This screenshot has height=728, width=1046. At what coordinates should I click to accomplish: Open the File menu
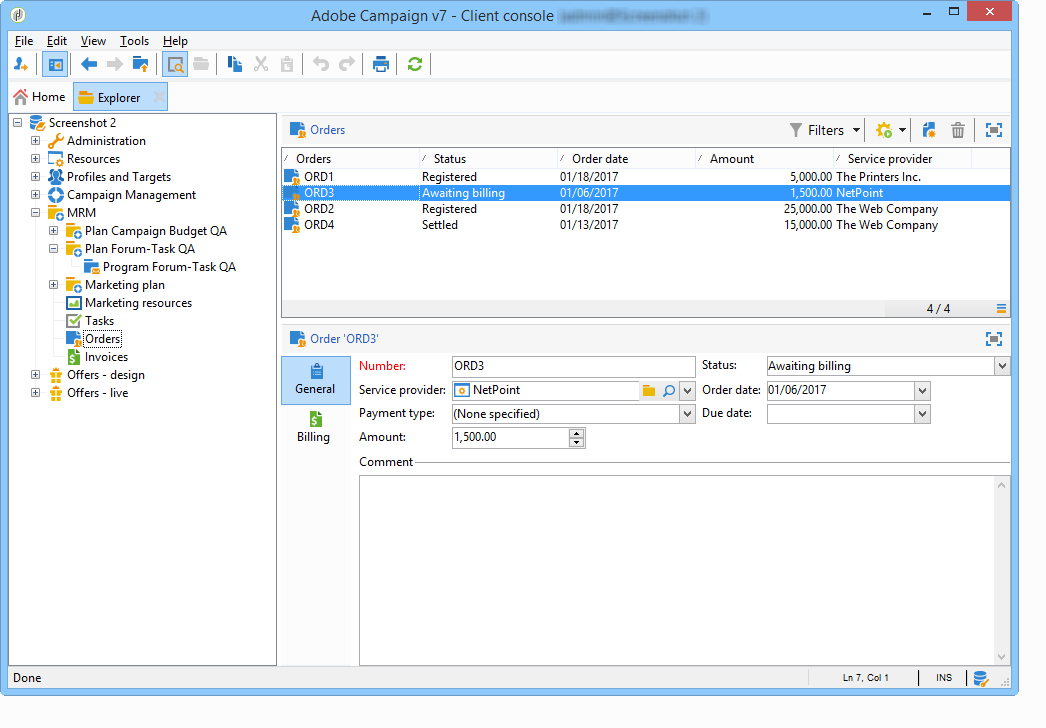point(24,41)
